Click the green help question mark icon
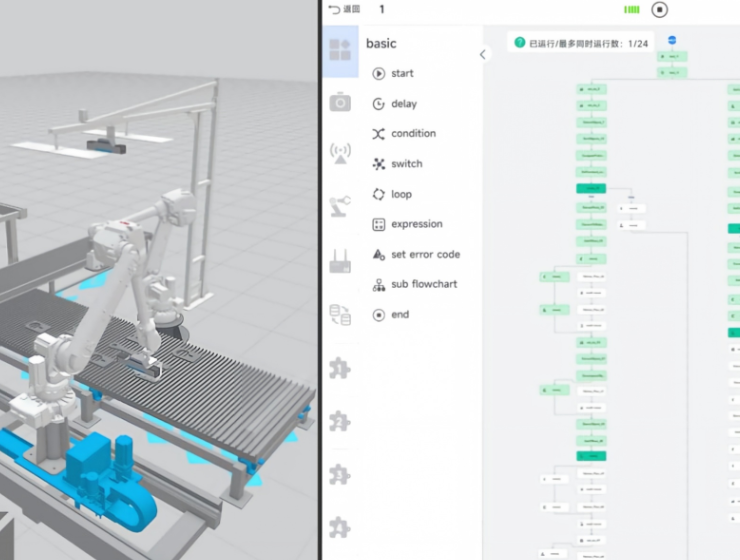The image size is (740, 560). pyautogui.click(x=520, y=42)
